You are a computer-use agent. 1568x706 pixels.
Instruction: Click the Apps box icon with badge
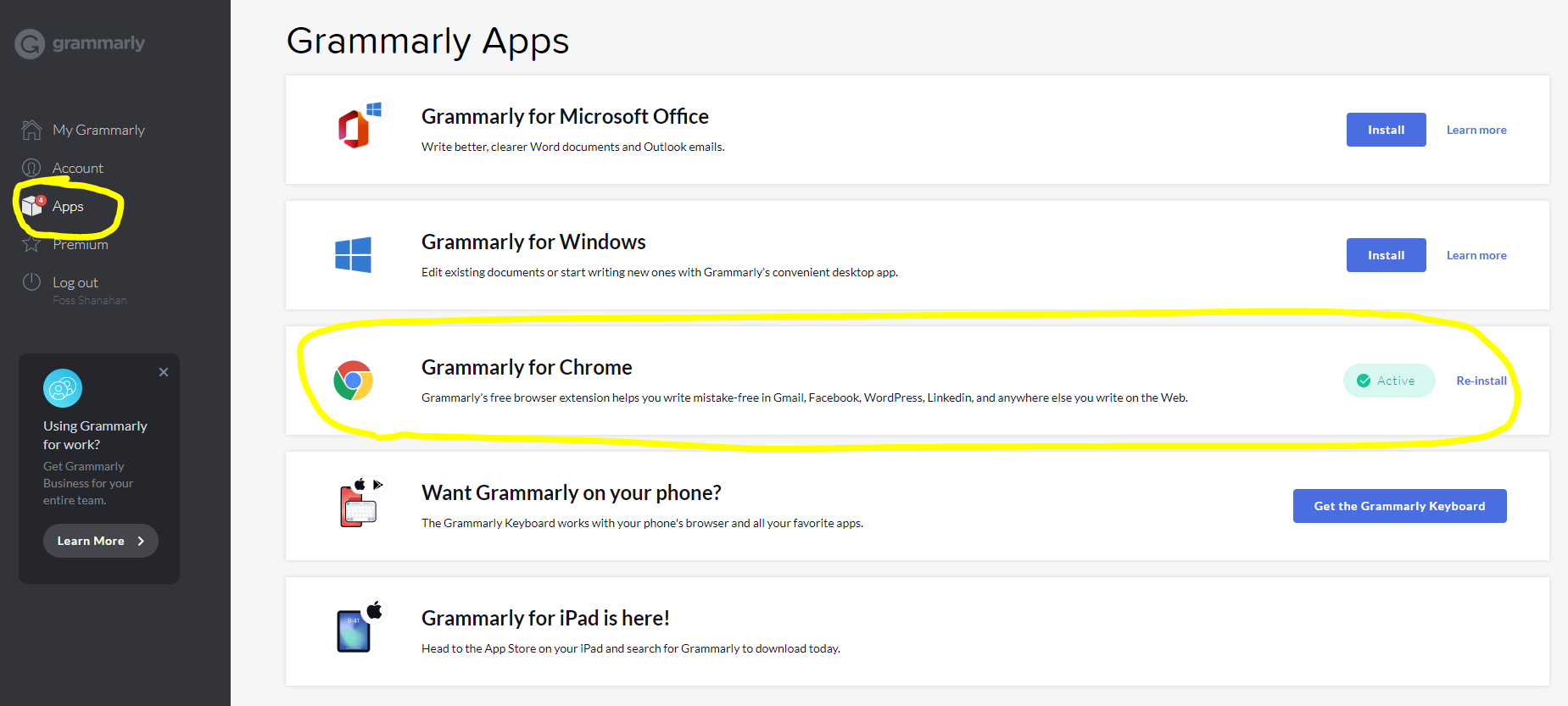(33, 205)
